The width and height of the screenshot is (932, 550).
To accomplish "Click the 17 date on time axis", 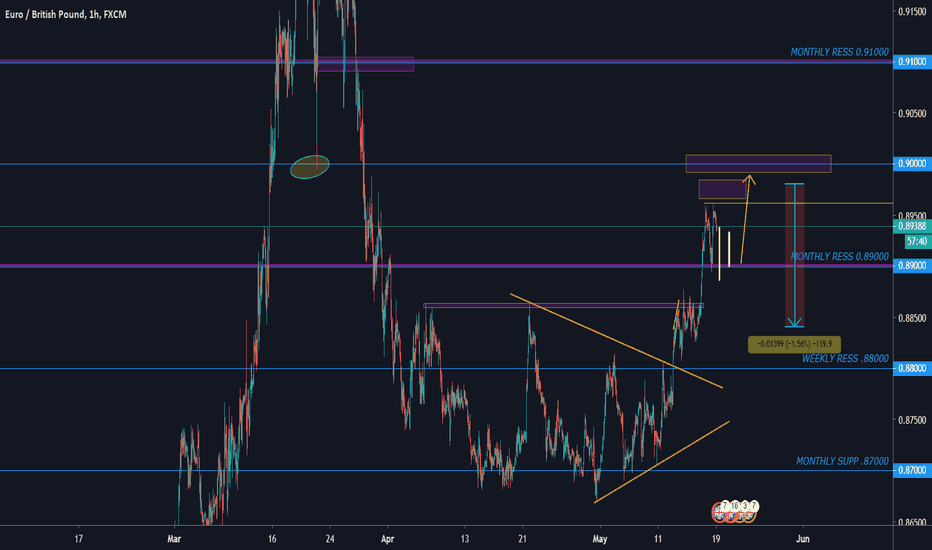I will pos(78,539).
